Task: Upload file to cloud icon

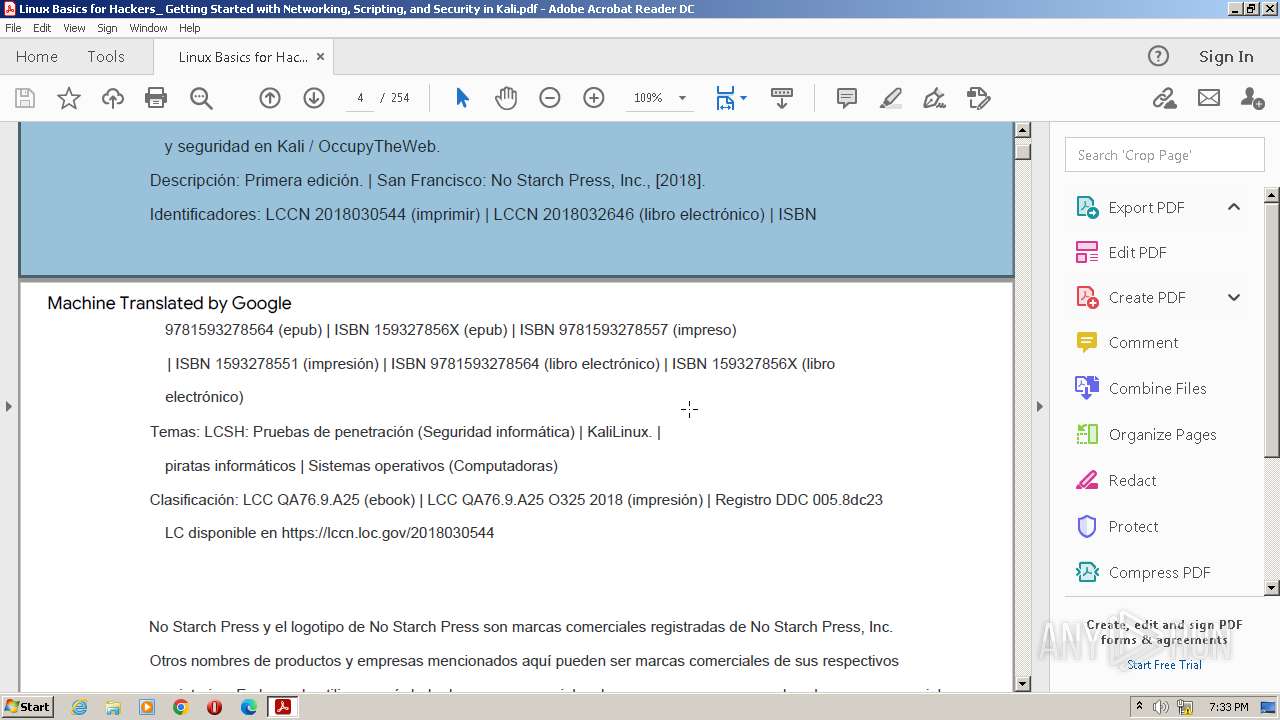Action: pyautogui.click(x=113, y=98)
